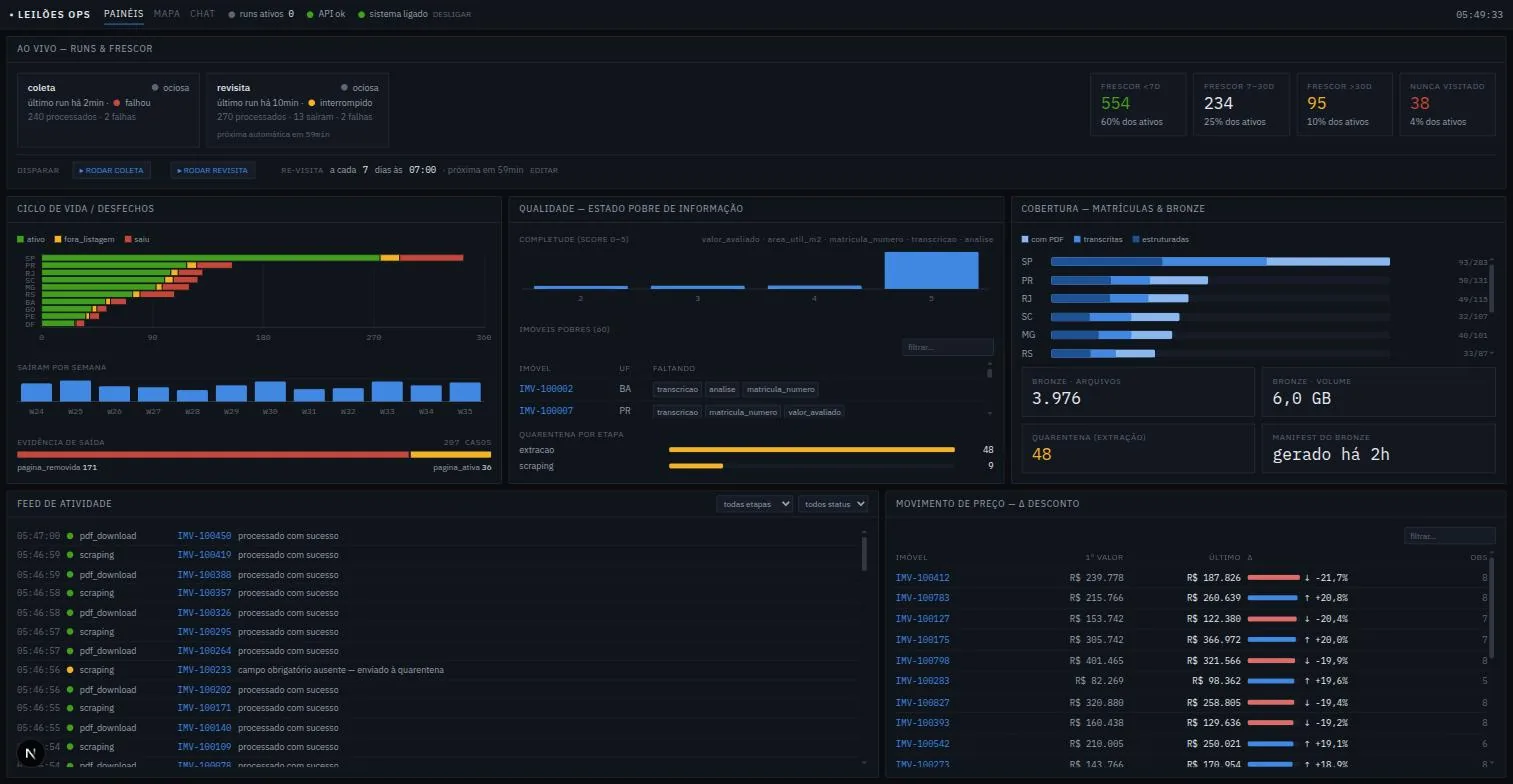The image size is (1513, 784).
Task: Open IMV-100175 in price movement table
Action: [922, 640]
